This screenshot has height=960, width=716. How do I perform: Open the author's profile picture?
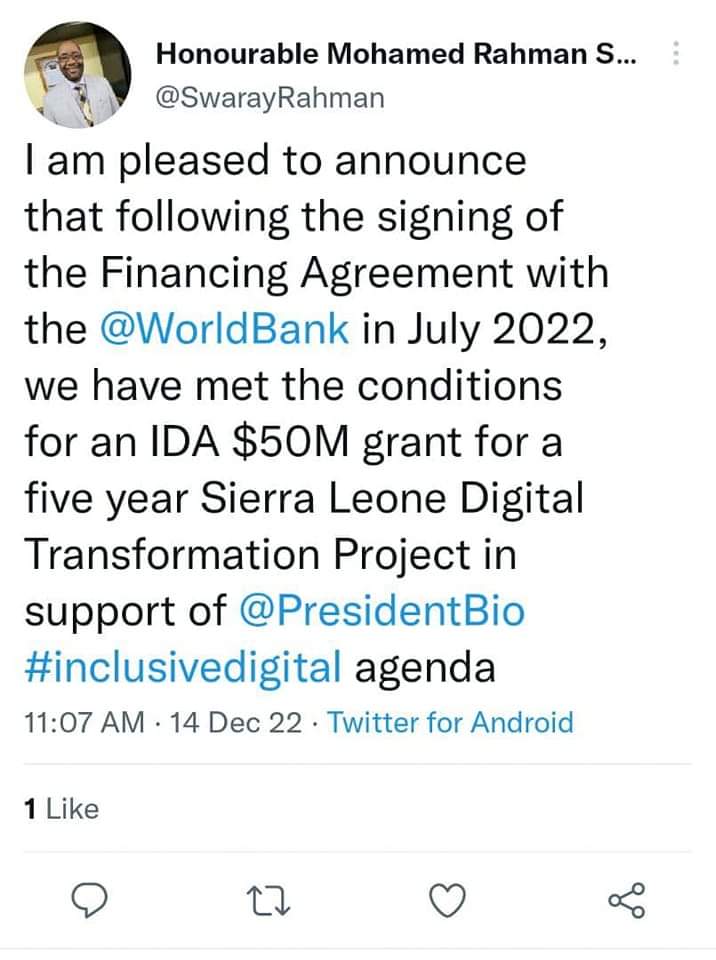click(77, 75)
